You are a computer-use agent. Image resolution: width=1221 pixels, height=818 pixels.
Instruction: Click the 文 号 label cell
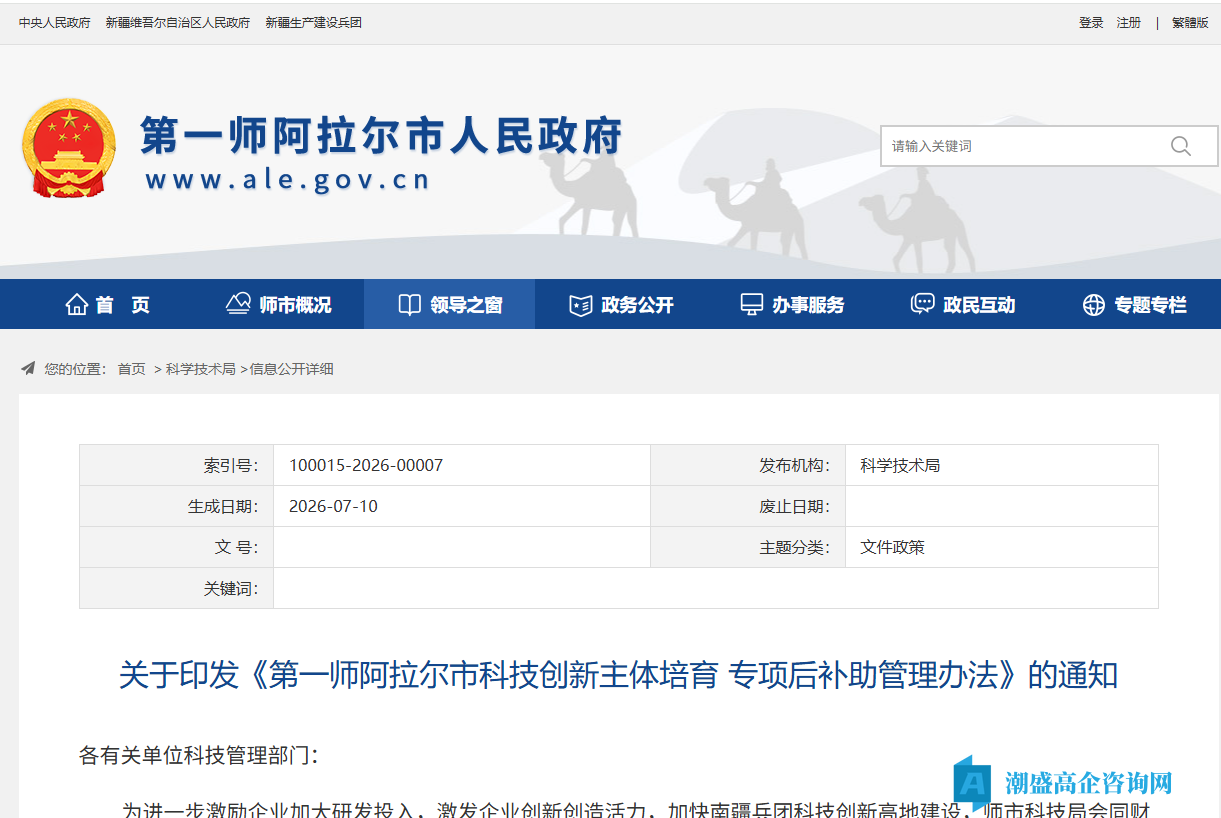click(177, 547)
